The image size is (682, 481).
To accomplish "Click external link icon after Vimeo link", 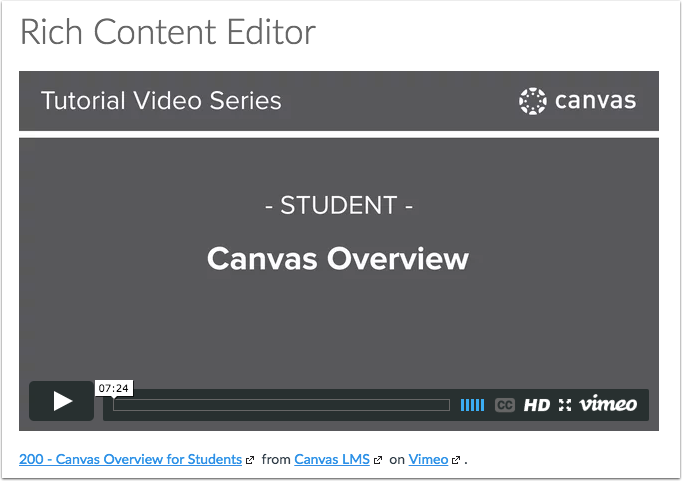I will point(456,460).
